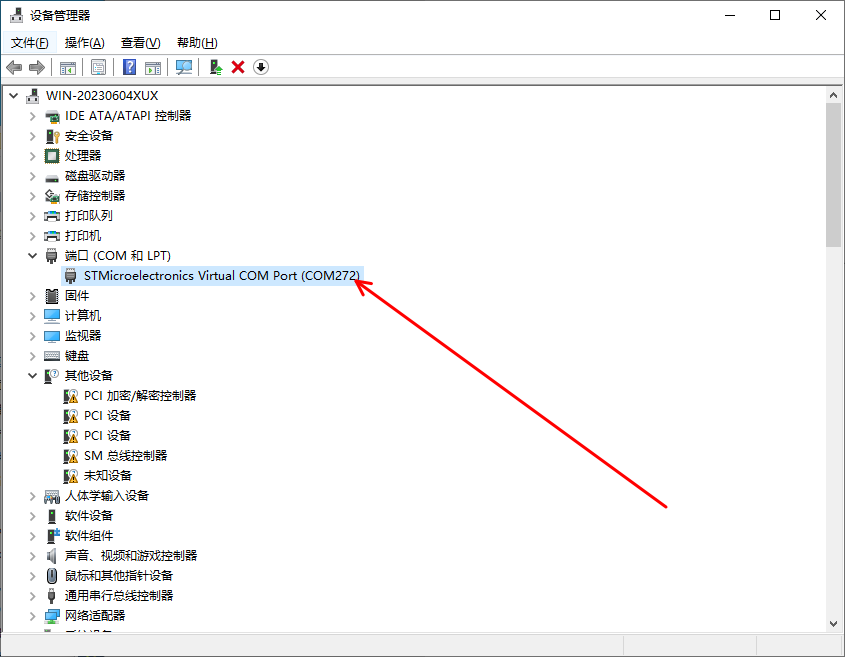Viewport: 845px width, 657px height.
Task: Select the WIN-20230604XUX computer name
Action: pyautogui.click(x=102, y=96)
